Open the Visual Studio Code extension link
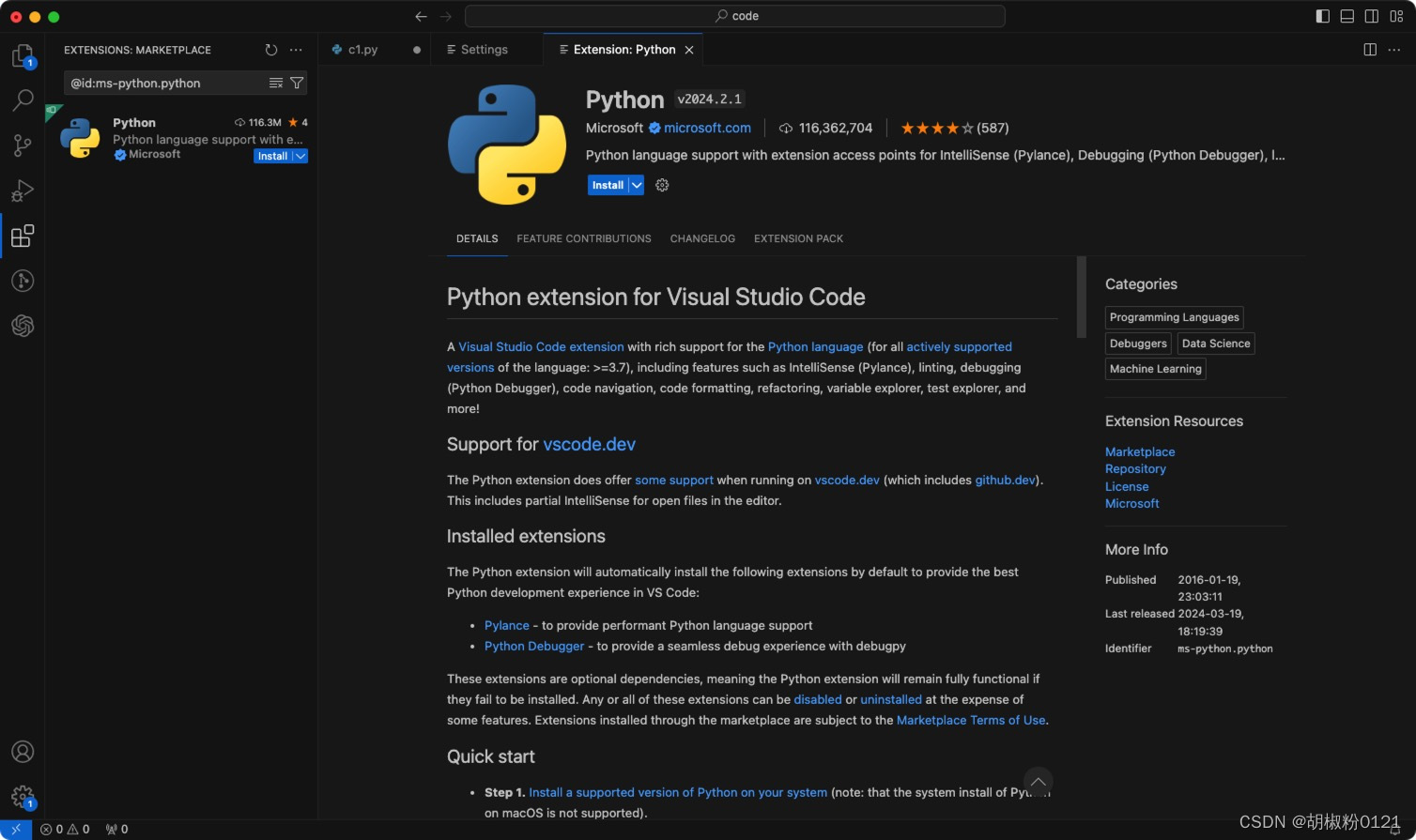 coord(541,346)
